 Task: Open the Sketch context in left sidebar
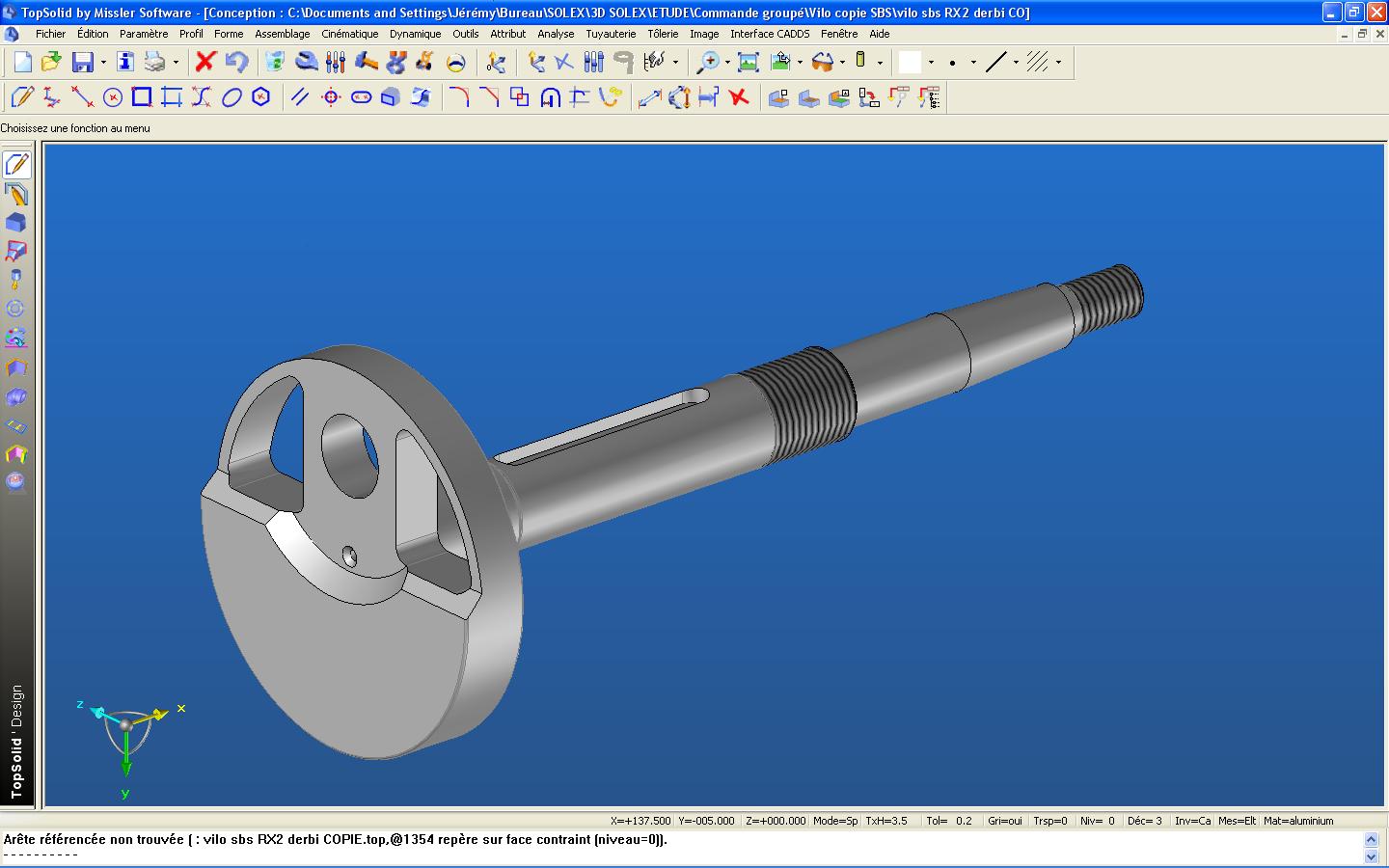[16, 165]
